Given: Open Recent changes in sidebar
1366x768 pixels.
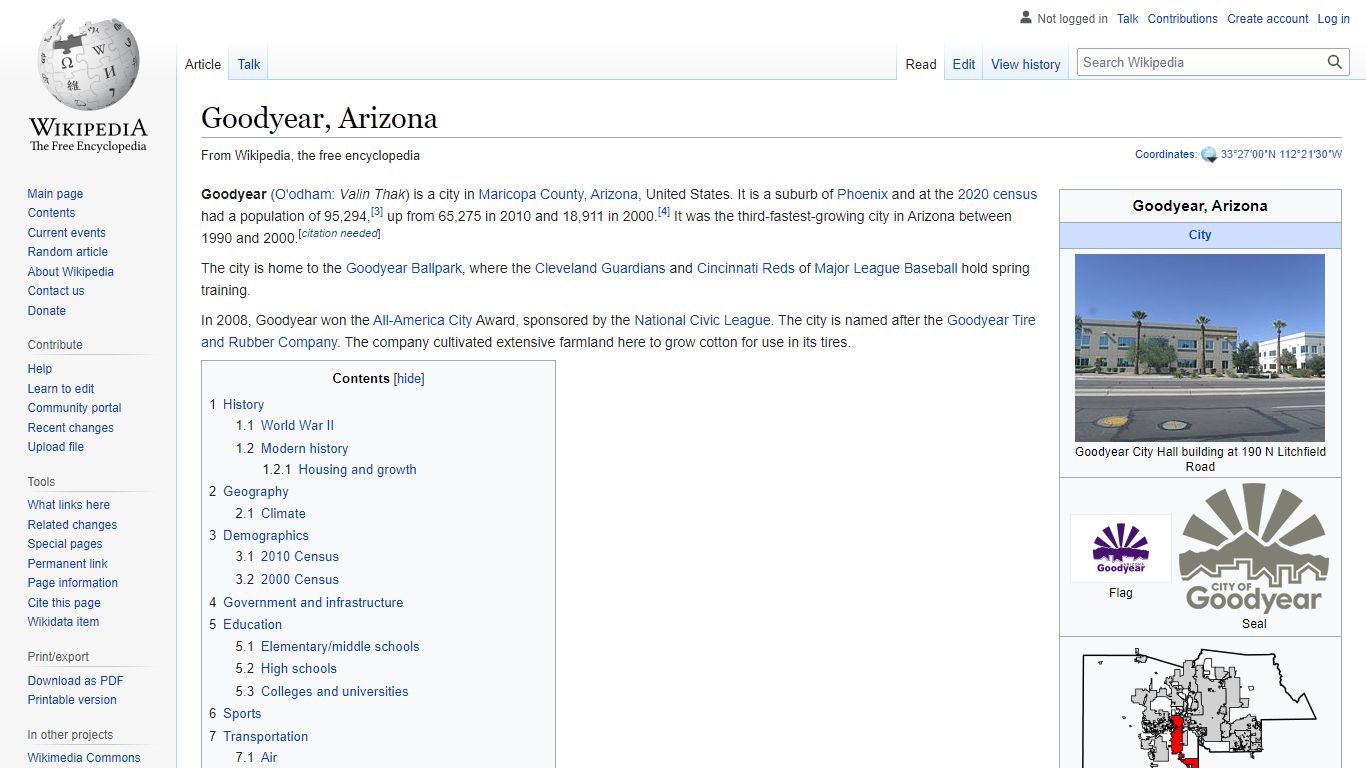Looking at the screenshot, I should point(70,428).
